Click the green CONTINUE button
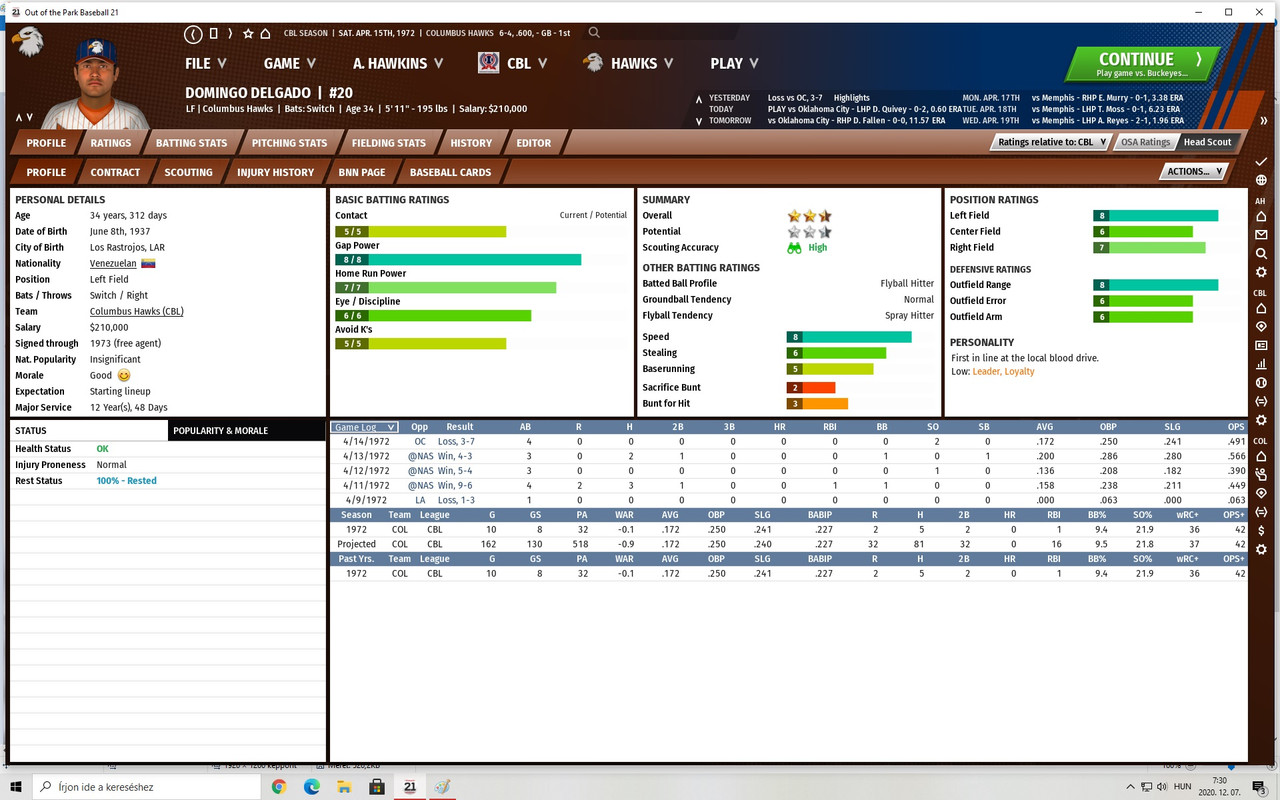Image resolution: width=1280 pixels, height=800 pixels. click(x=1142, y=64)
